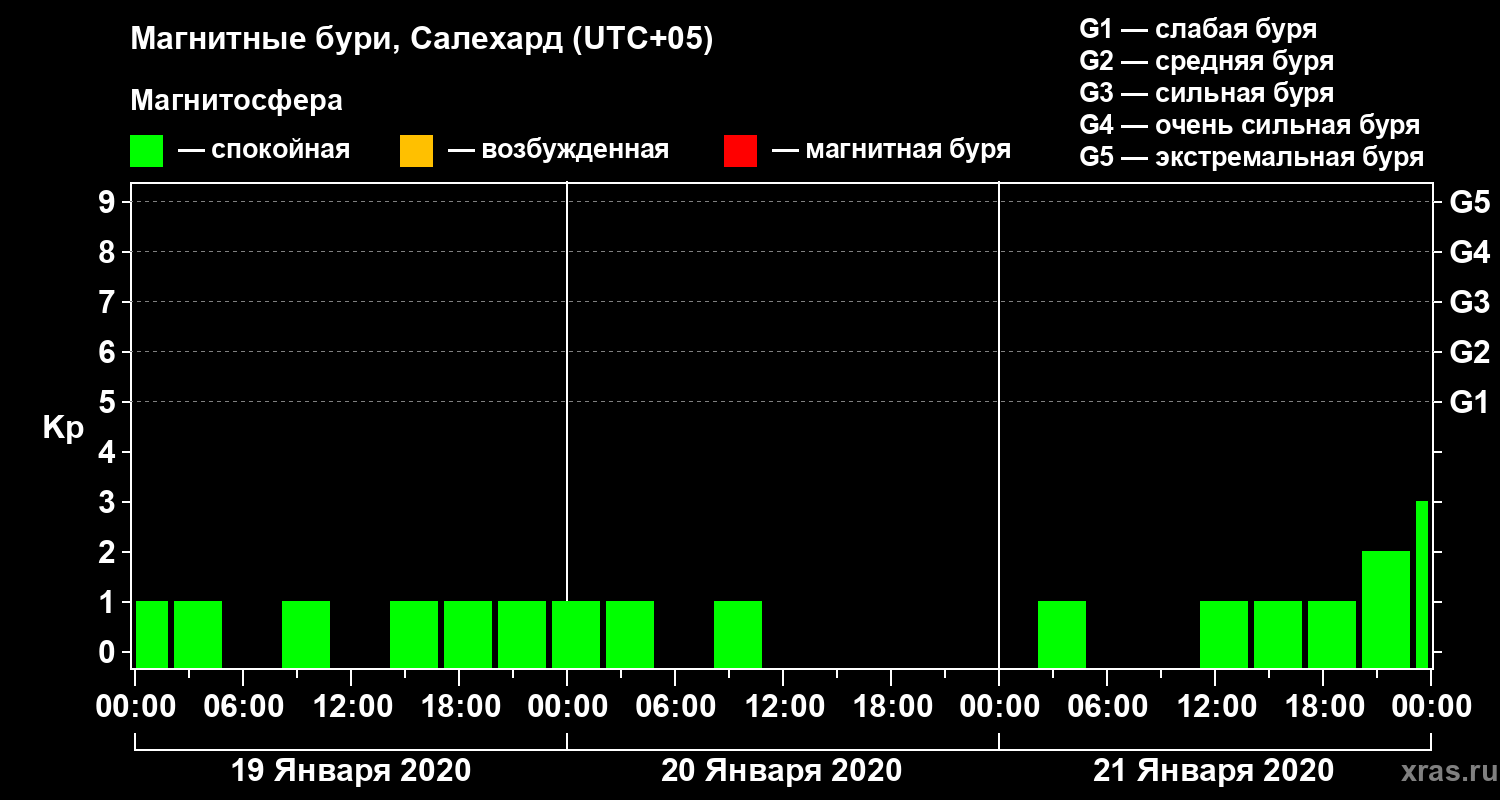Viewport: 1500px width, 800px height.
Task: Click 21 January bar before 06:00
Action: [1062, 634]
